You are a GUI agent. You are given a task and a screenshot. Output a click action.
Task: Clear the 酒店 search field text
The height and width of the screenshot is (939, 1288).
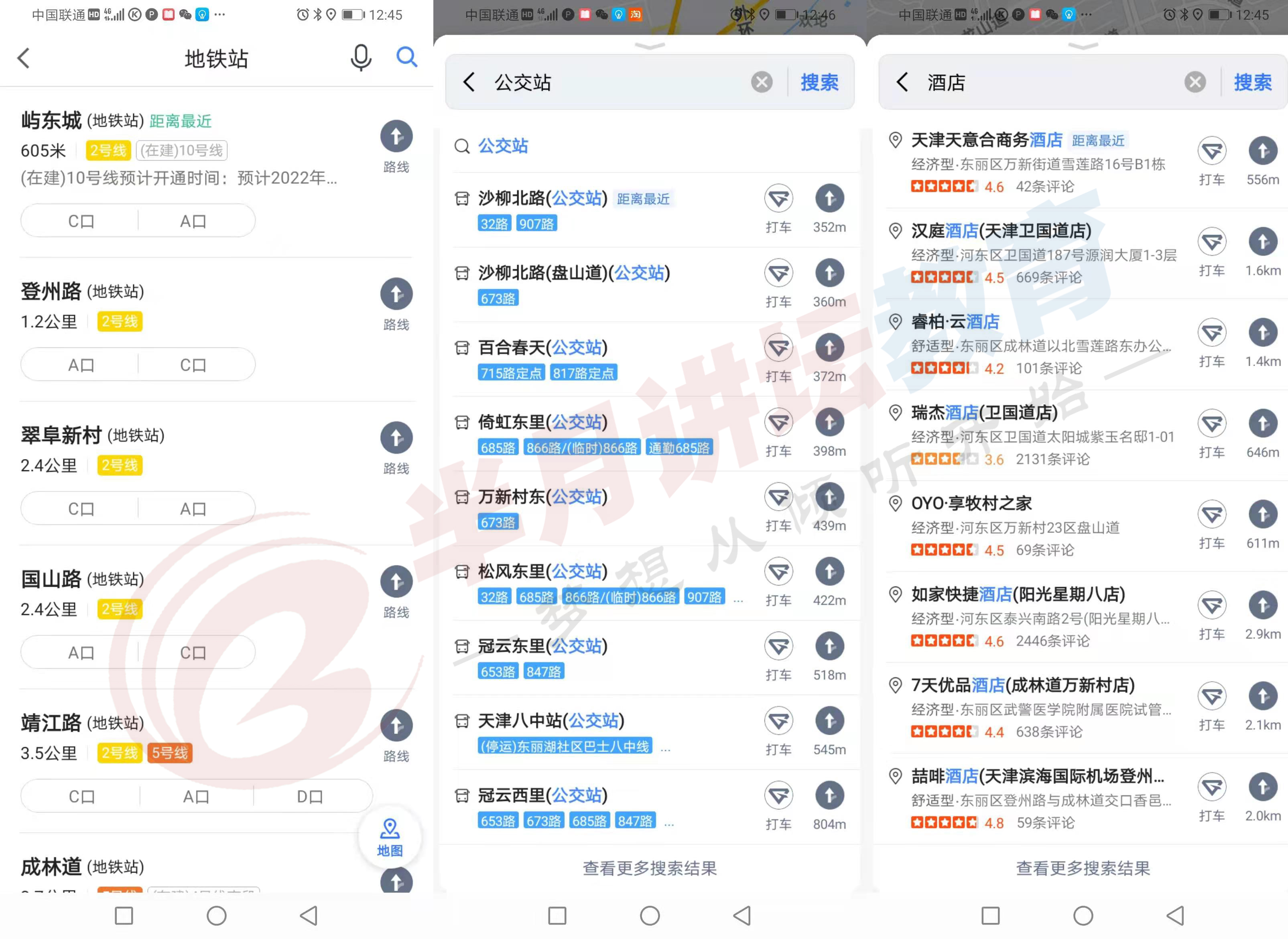1195,82
